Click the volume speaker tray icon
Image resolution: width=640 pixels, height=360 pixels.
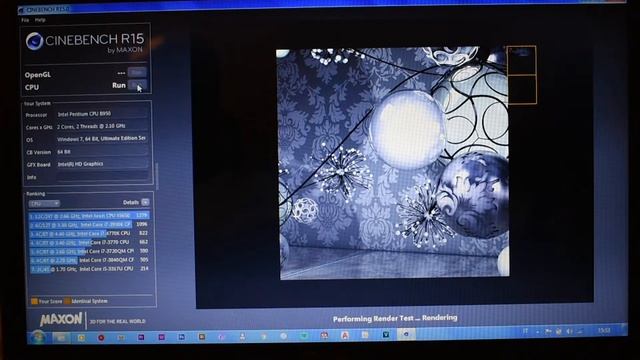click(x=569, y=331)
